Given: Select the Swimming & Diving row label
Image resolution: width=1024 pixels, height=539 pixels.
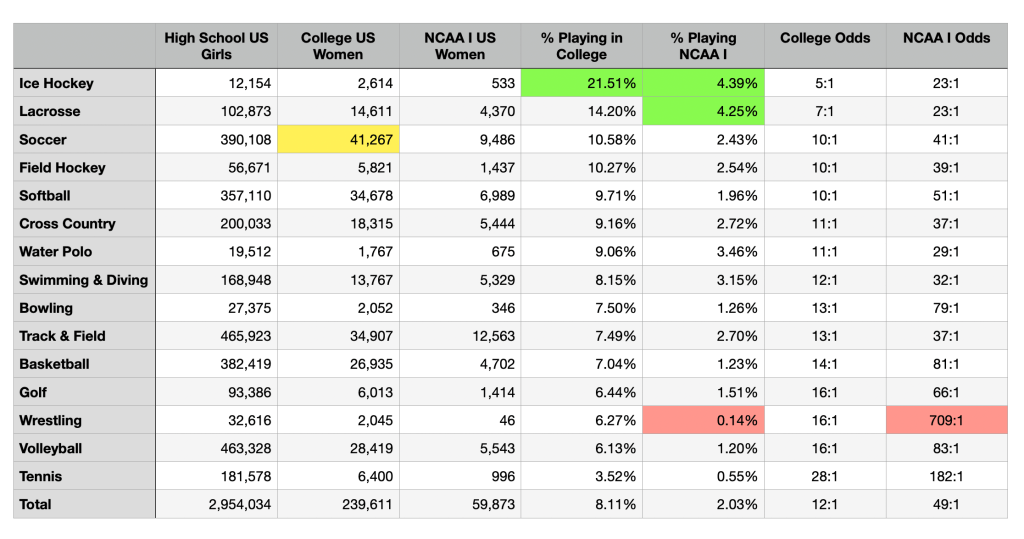Looking at the screenshot, I should 84,280.
